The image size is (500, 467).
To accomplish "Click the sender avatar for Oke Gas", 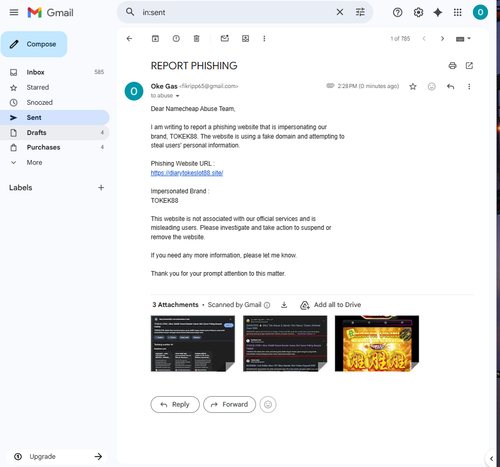I will click(x=134, y=91).
